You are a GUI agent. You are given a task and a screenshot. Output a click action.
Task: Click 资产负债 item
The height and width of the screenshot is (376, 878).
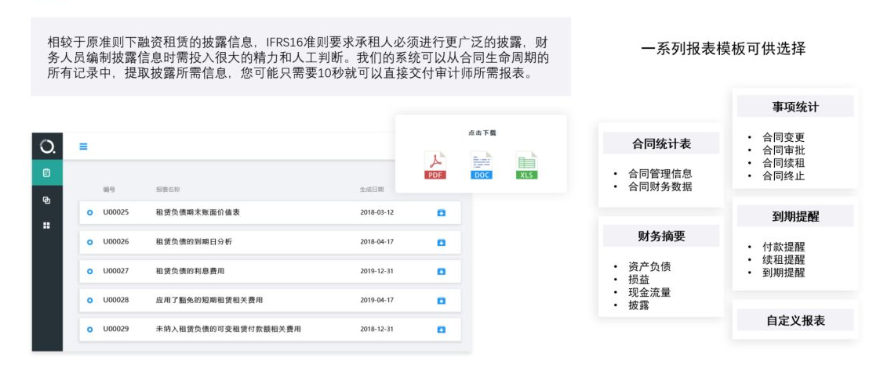pyautogui.click(x=650, y=266)
